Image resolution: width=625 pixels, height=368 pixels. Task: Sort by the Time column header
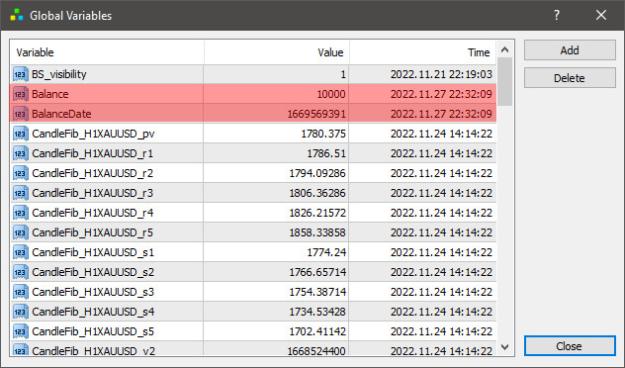[x=423, y=52]
